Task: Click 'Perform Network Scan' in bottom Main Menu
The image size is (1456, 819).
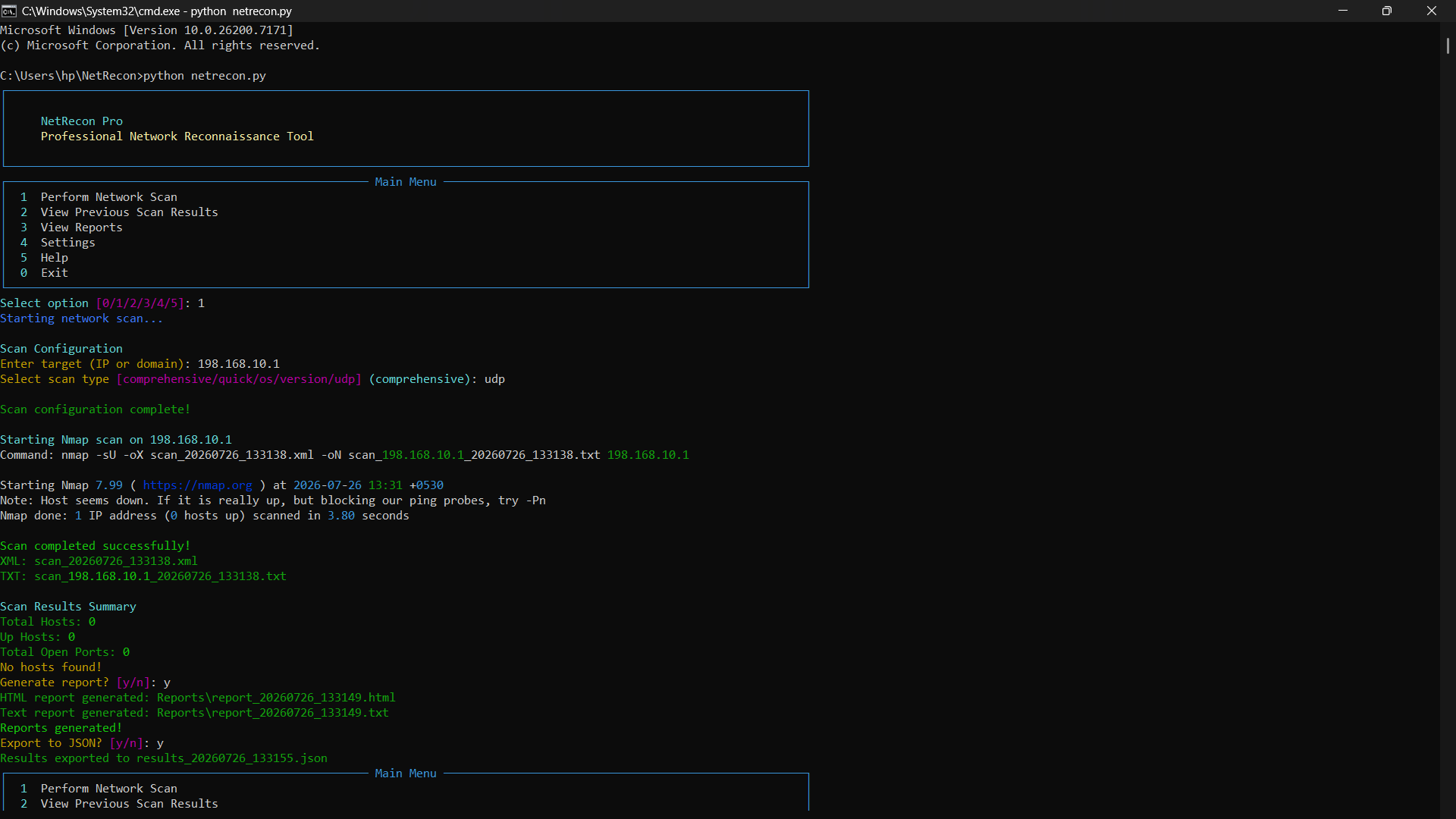Action: [x=108, y=789]
